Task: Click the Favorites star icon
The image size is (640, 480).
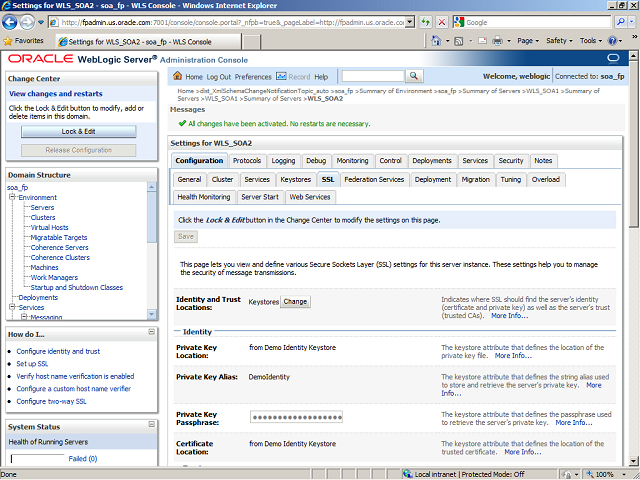Action: click(8, 41)
